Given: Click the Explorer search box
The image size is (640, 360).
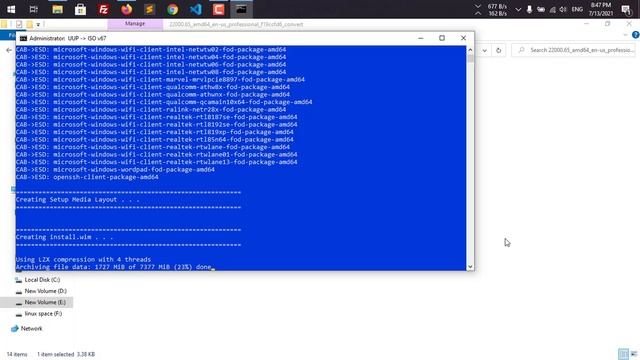Looking at the screenshot, I should pyautogui.click(x=573, y=50).
